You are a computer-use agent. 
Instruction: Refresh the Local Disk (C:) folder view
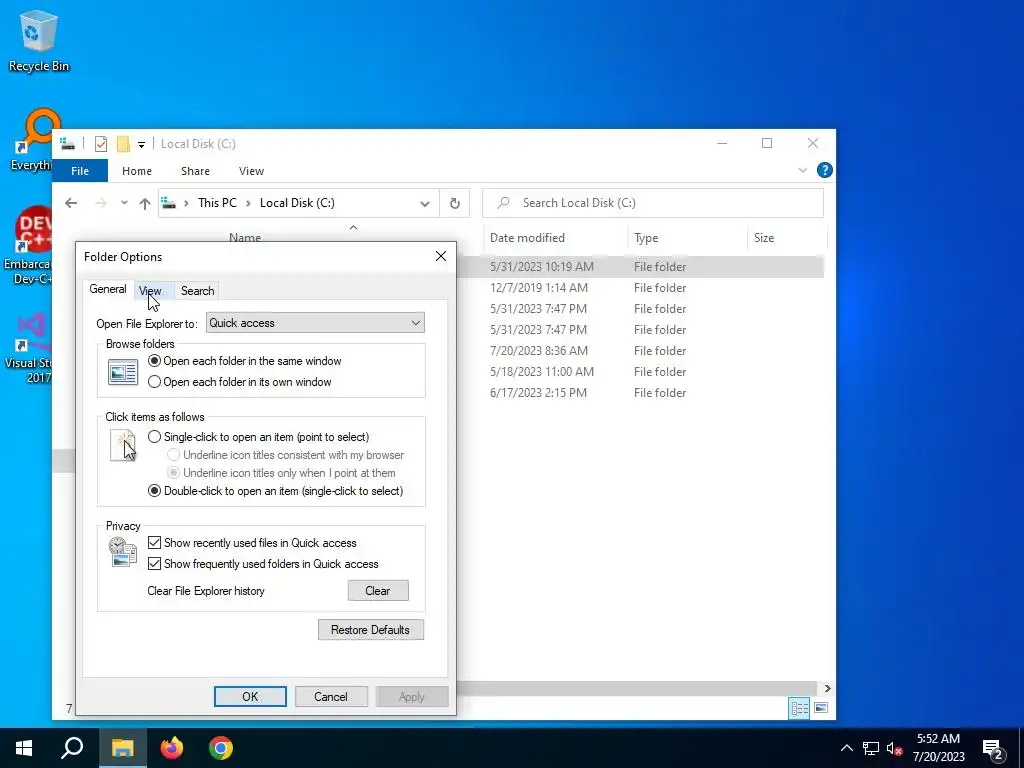455,203
